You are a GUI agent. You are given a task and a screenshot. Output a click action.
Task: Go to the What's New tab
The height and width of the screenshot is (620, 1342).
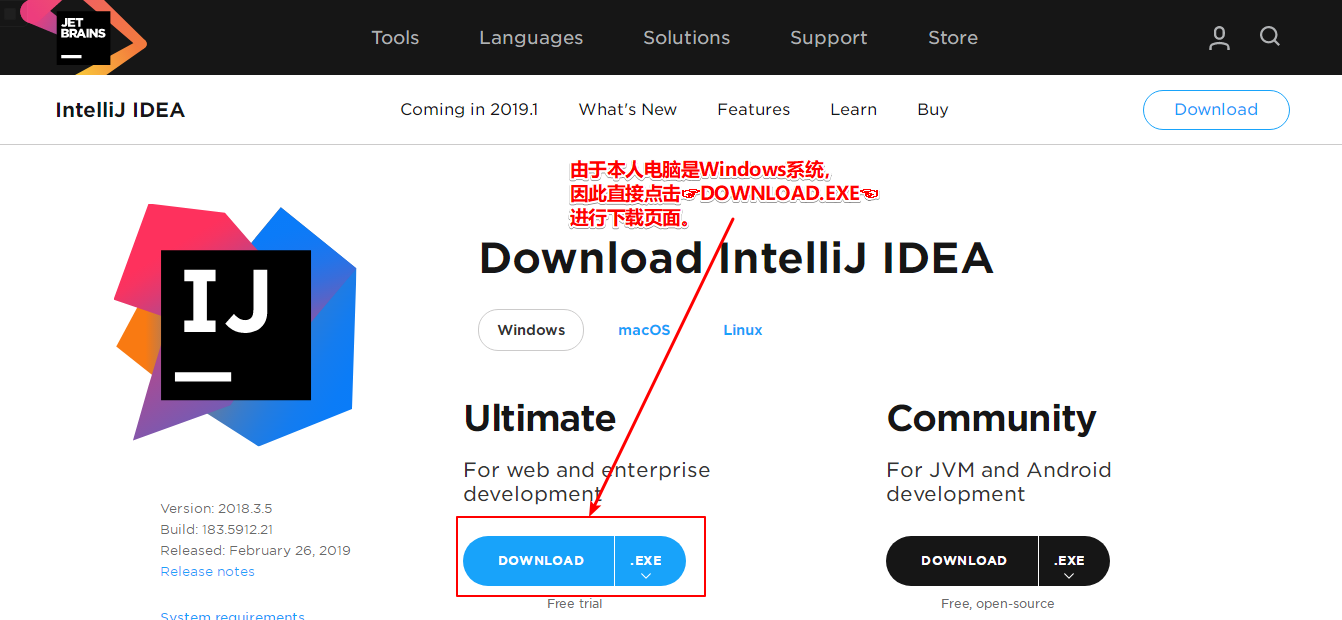click(x=627, y=109)
